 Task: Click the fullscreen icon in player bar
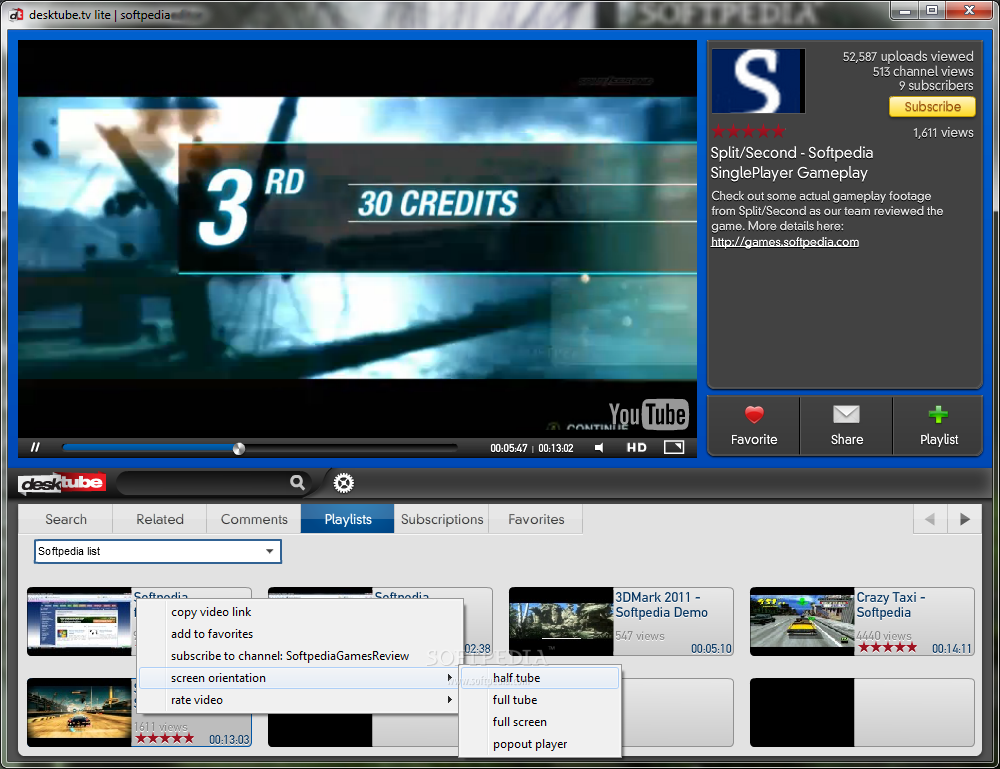point(673,447)
